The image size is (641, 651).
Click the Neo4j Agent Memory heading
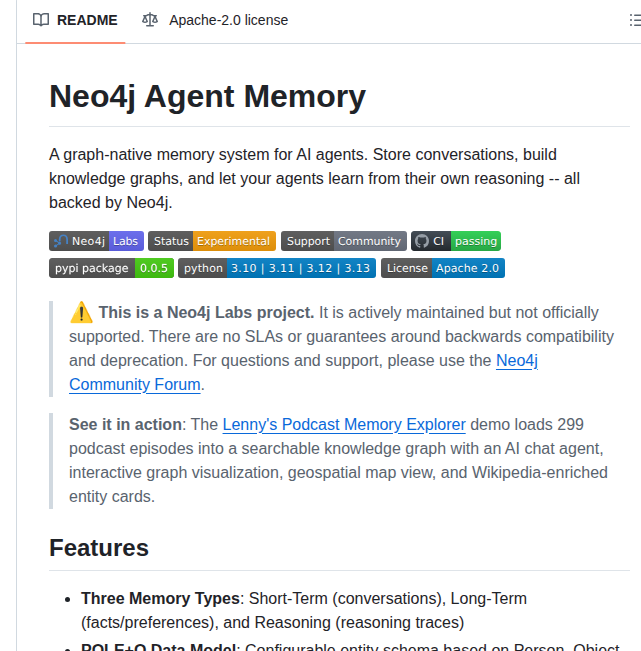pyautogui.click(x=207, y=96)
